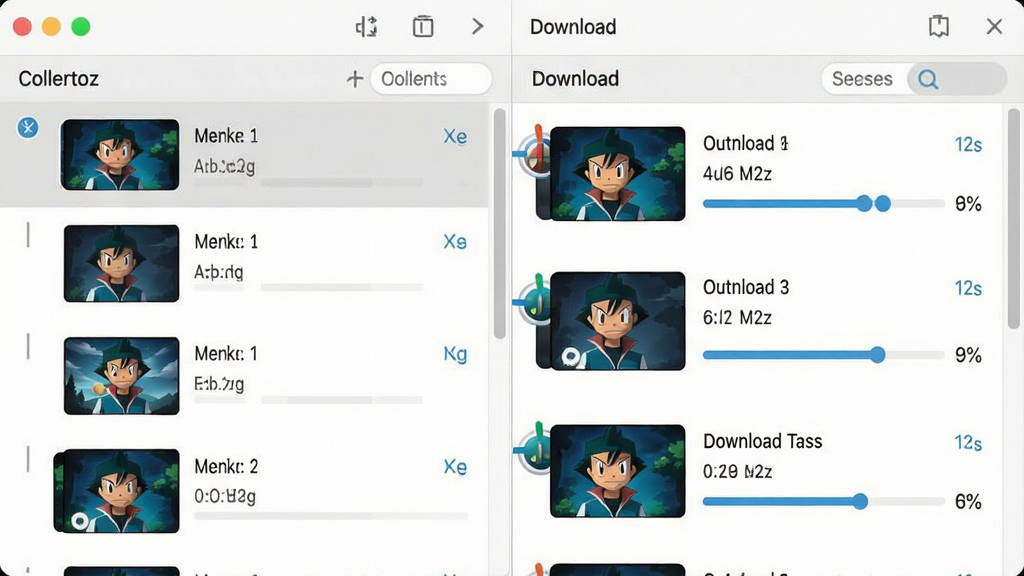The image size is (1024, 576).
Task: Click the white ring badge on Menke 2 thumbnail
Action: [x=80, y=520]
